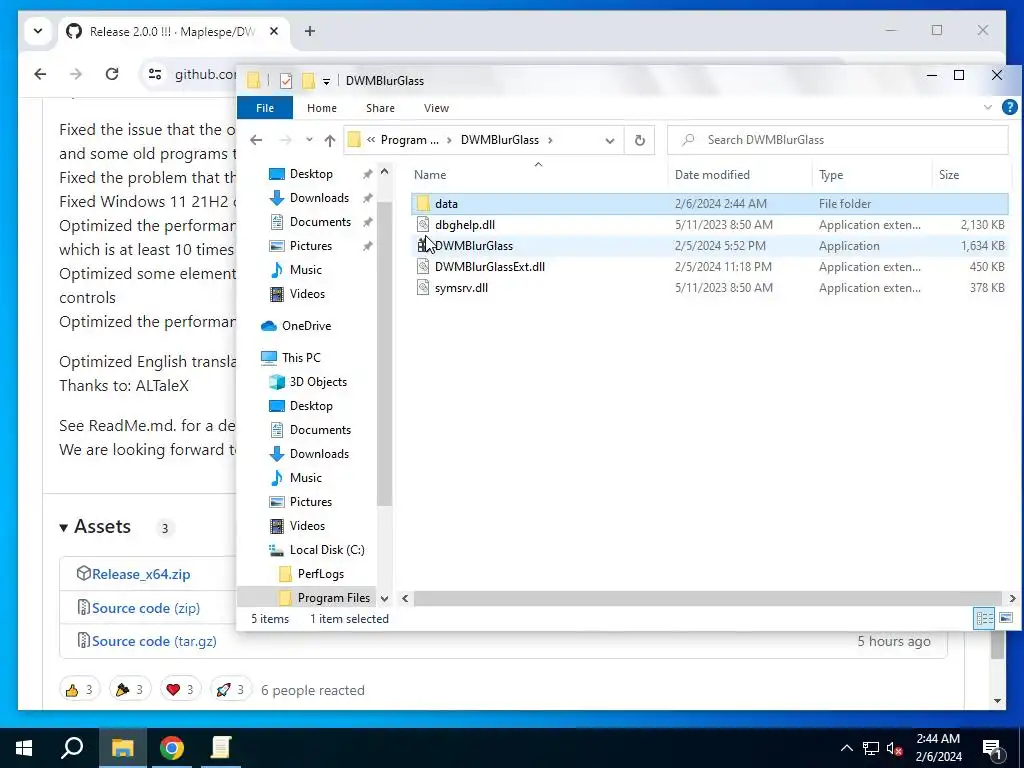Click Properties quick access toolbar icon

click(x=286, y=81)
